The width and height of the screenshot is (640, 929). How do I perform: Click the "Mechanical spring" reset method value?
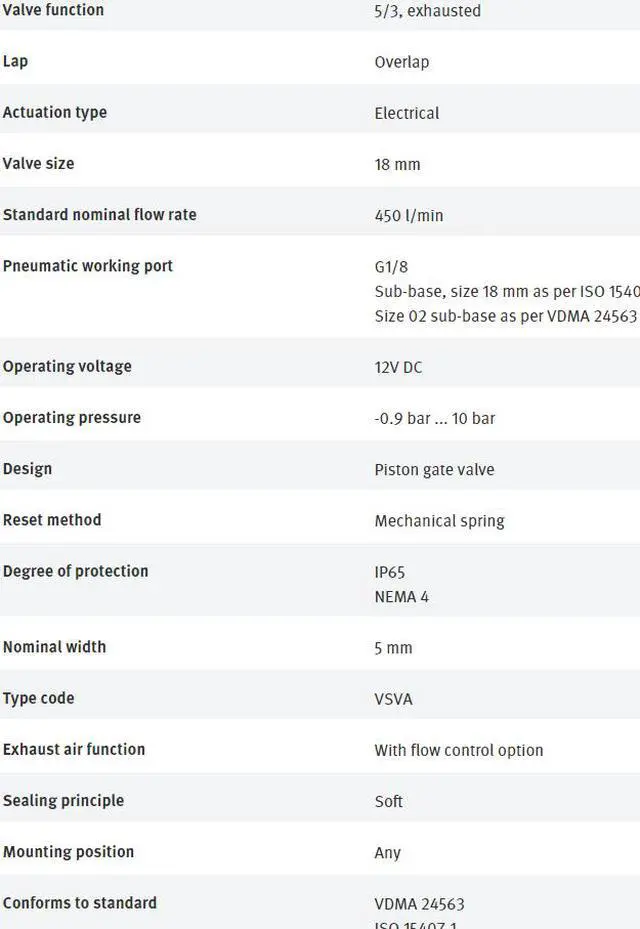(x=439, y=520)
